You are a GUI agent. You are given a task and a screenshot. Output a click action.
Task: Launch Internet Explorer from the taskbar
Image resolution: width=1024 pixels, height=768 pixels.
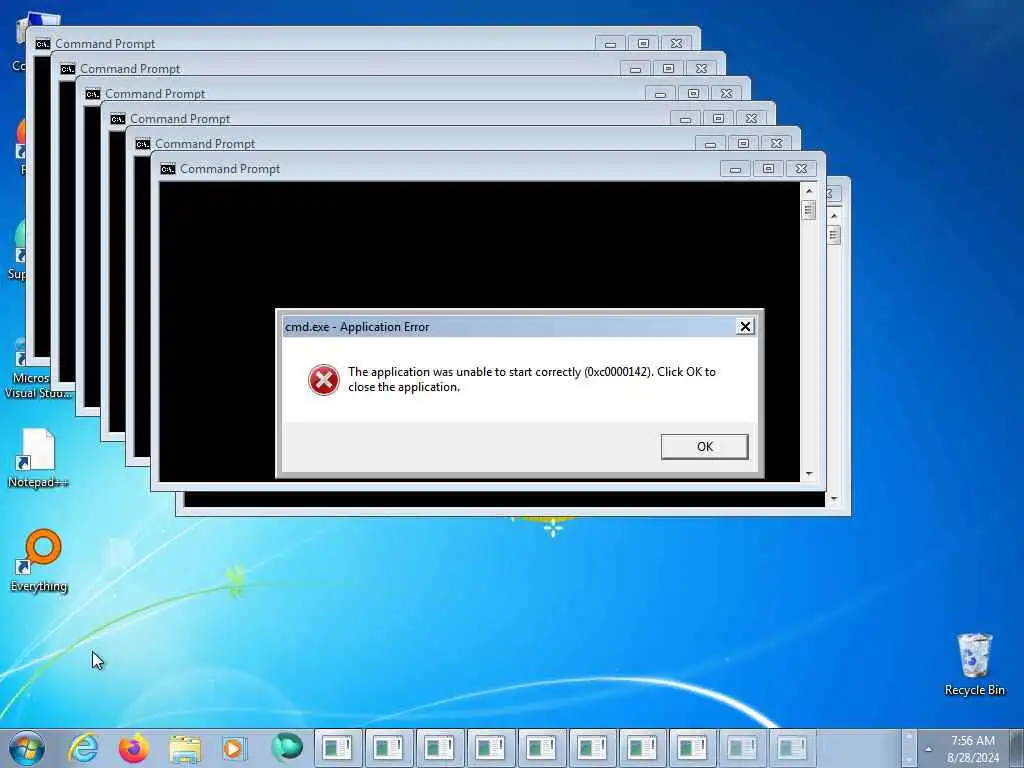point(84,748)
